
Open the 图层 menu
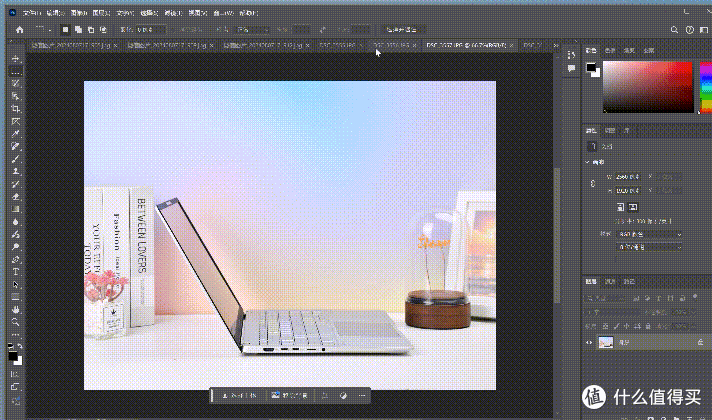click(101, 13)
